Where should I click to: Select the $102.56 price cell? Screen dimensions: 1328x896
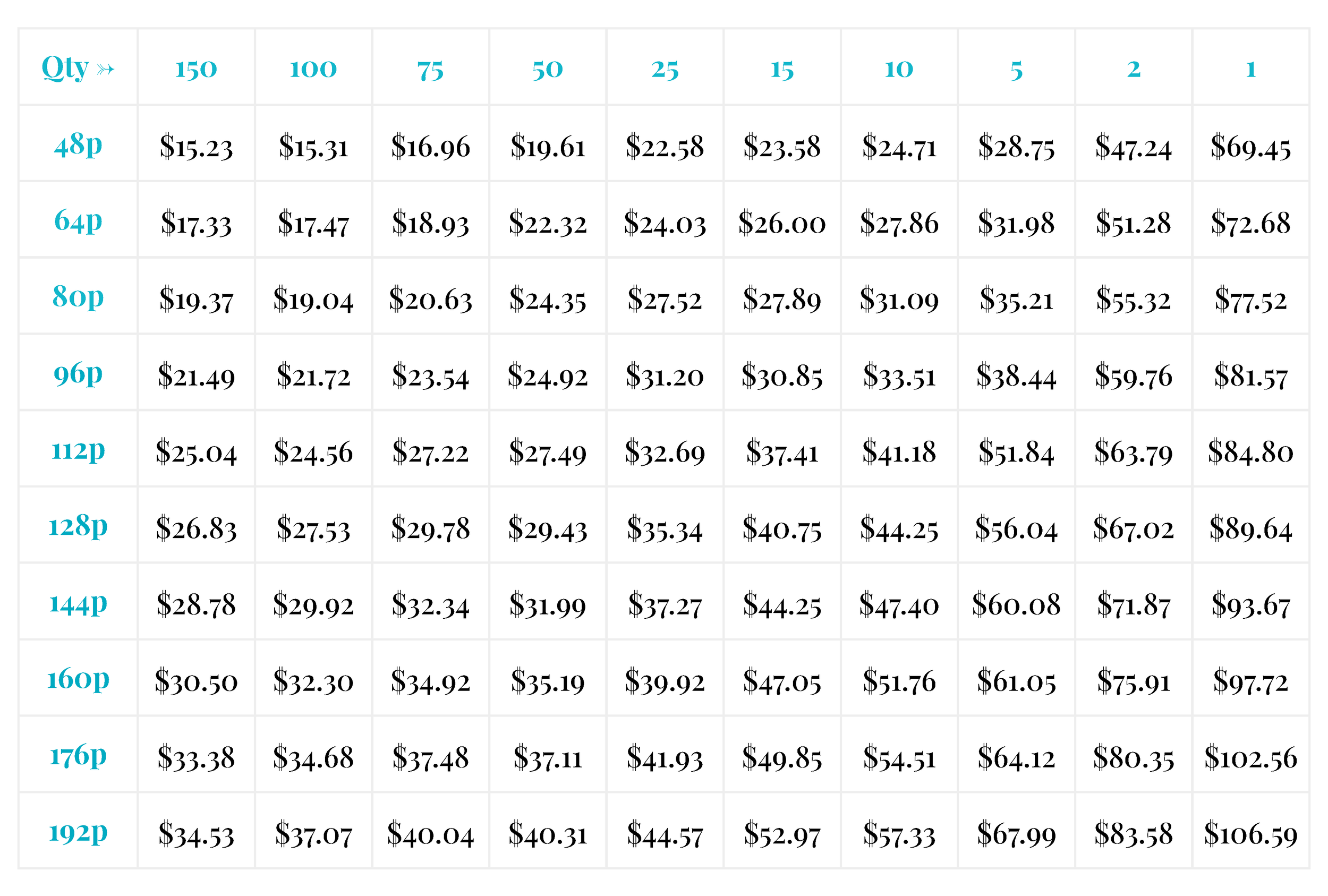tap(1250, 754)
